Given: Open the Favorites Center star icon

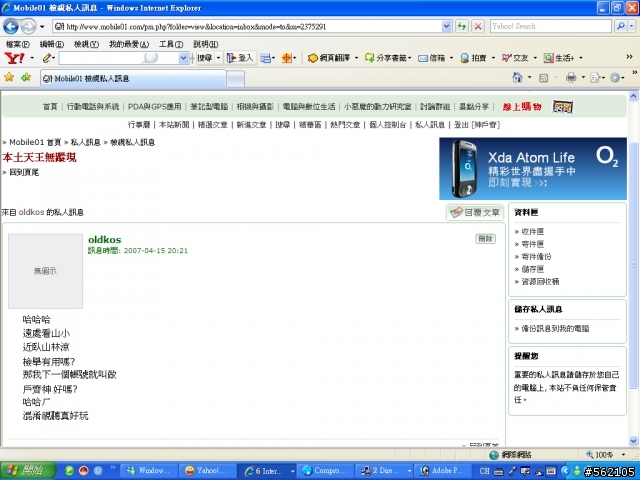Looking at the screenshot, I should pos(9,77).
